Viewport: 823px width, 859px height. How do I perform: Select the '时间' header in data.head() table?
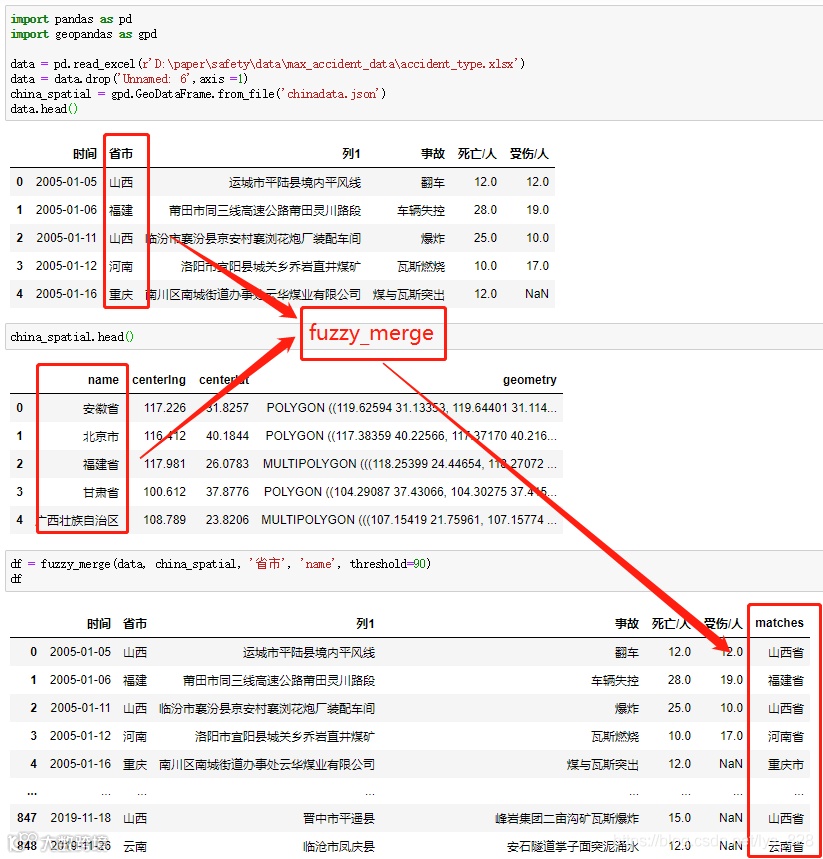click(85, 154)
